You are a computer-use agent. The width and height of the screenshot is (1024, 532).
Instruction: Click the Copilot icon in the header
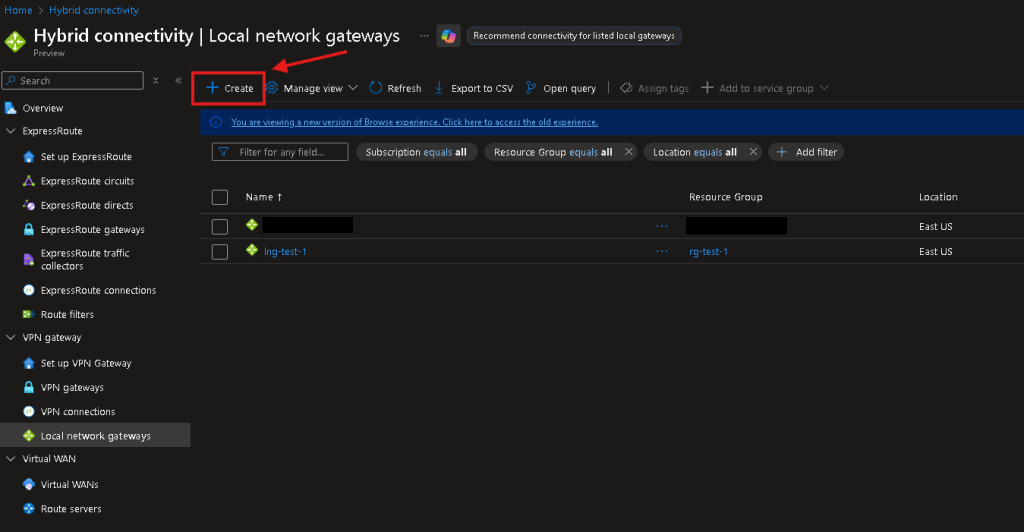449,36
